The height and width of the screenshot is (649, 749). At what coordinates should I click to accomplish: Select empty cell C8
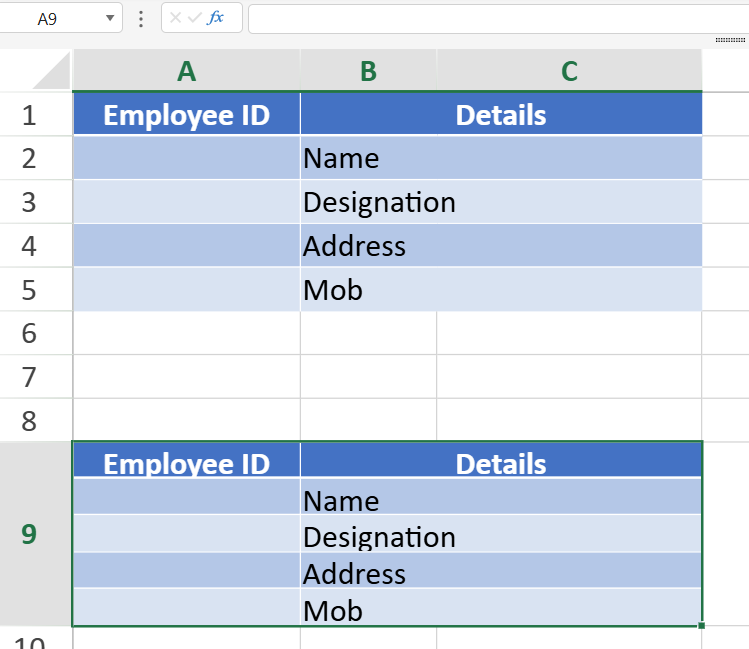click(569, 421)
